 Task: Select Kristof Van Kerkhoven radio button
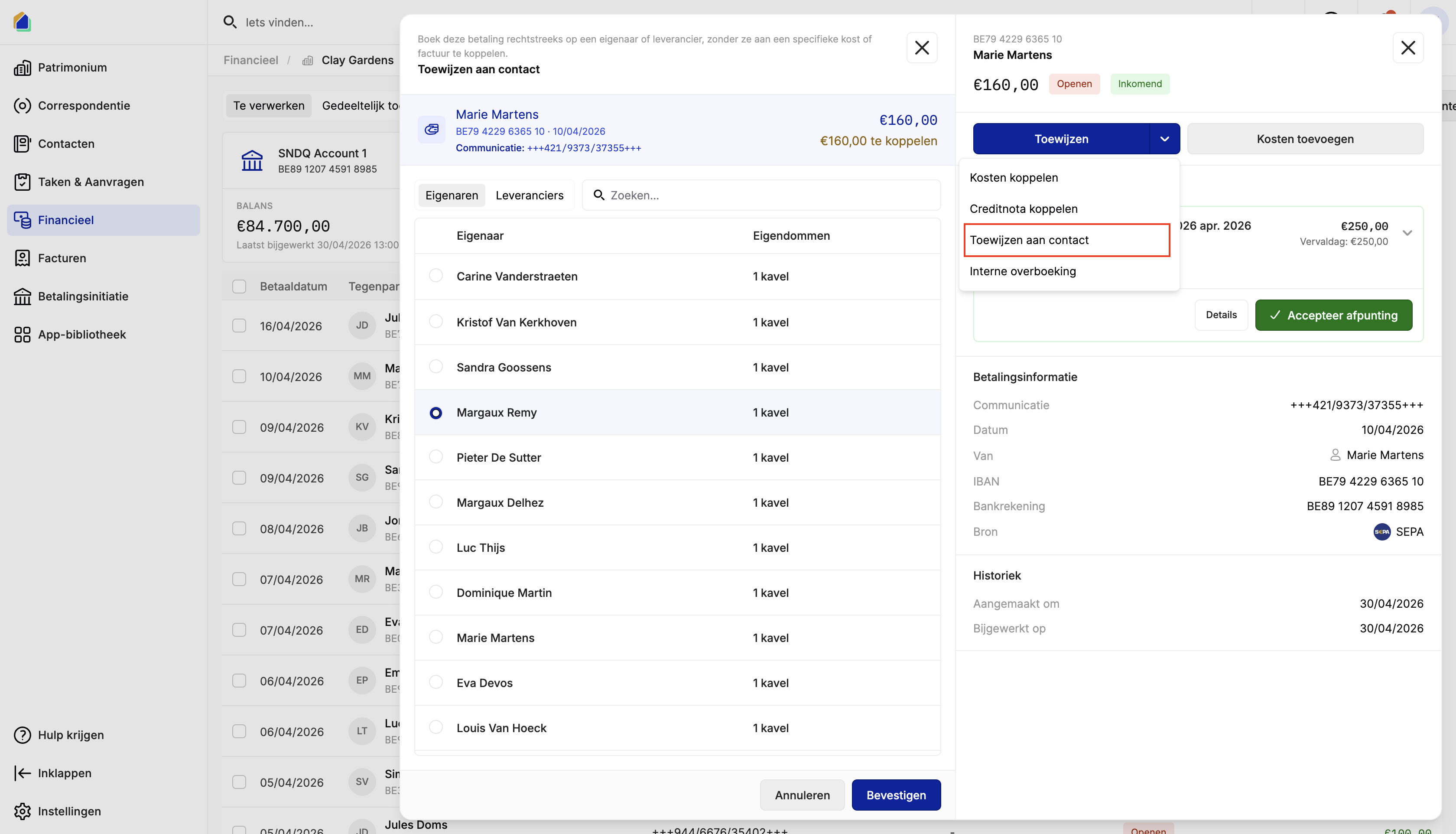coord(435,321)
